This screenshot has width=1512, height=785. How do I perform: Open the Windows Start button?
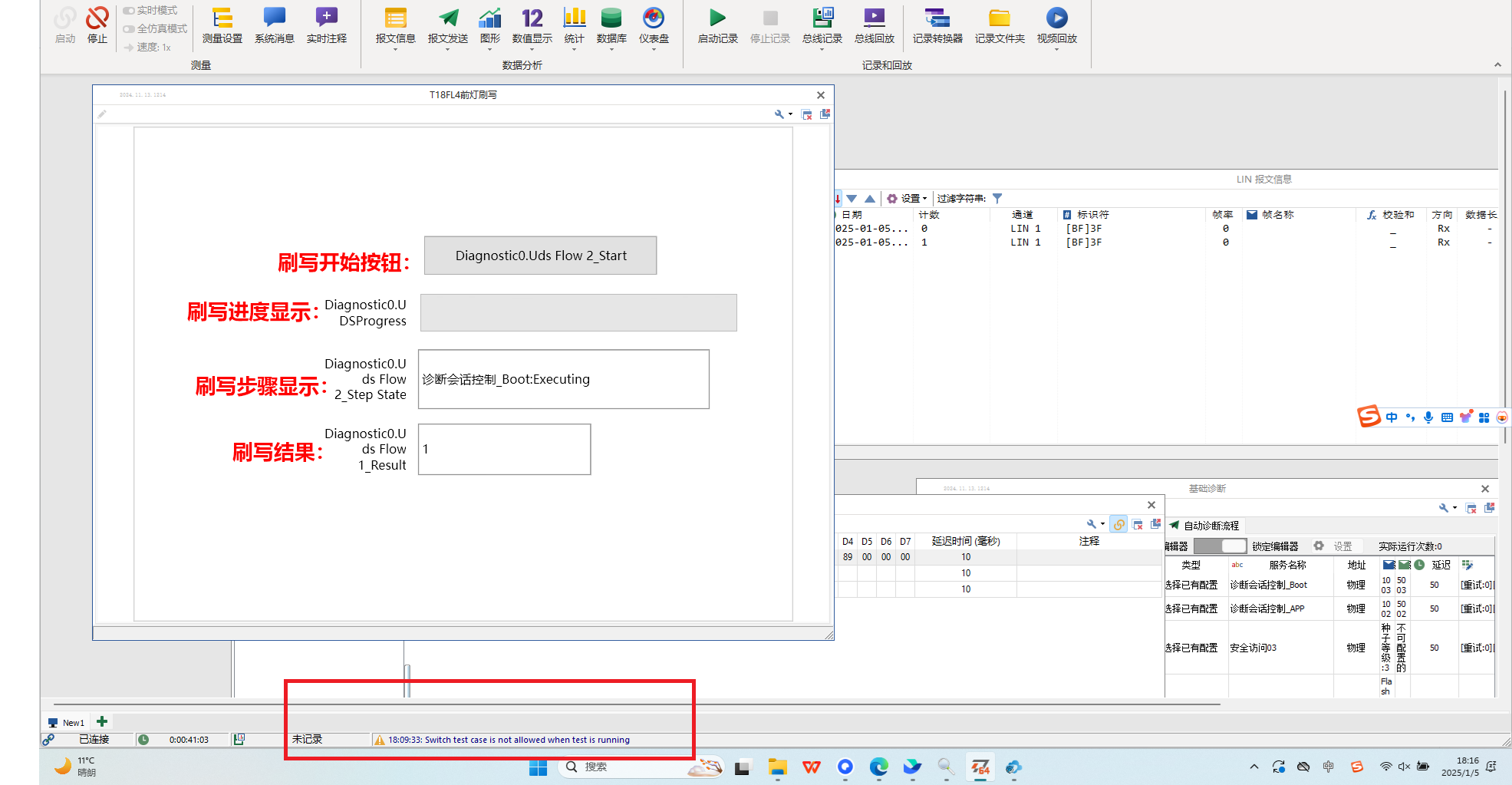click(539, 767)
